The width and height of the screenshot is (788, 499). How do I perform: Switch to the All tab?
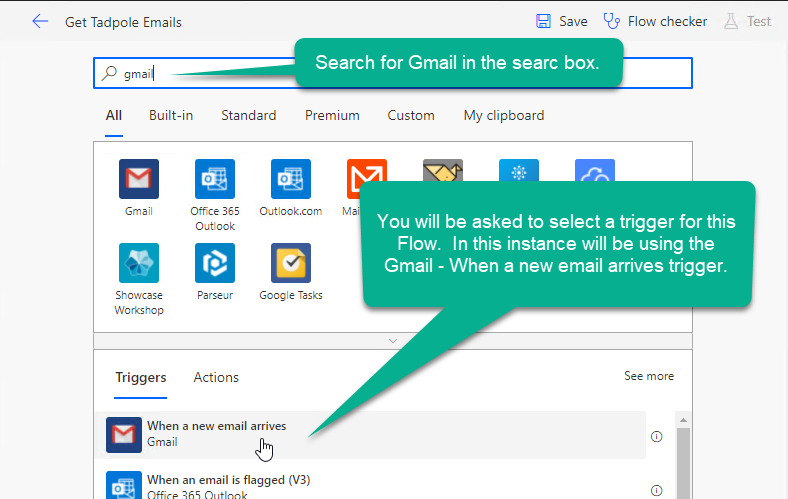pyautogui.click(x=114, y=116)
